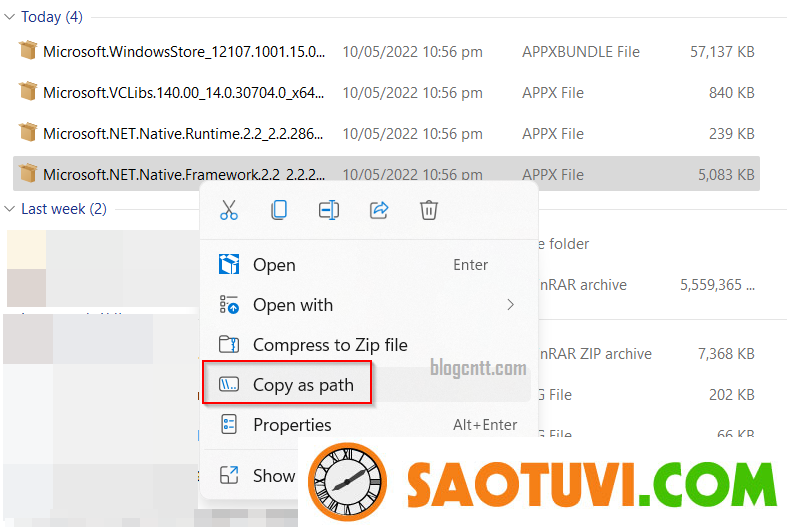Click the nRAR ZIP archive type cell

pyautogui.click(x=595, y=354)
